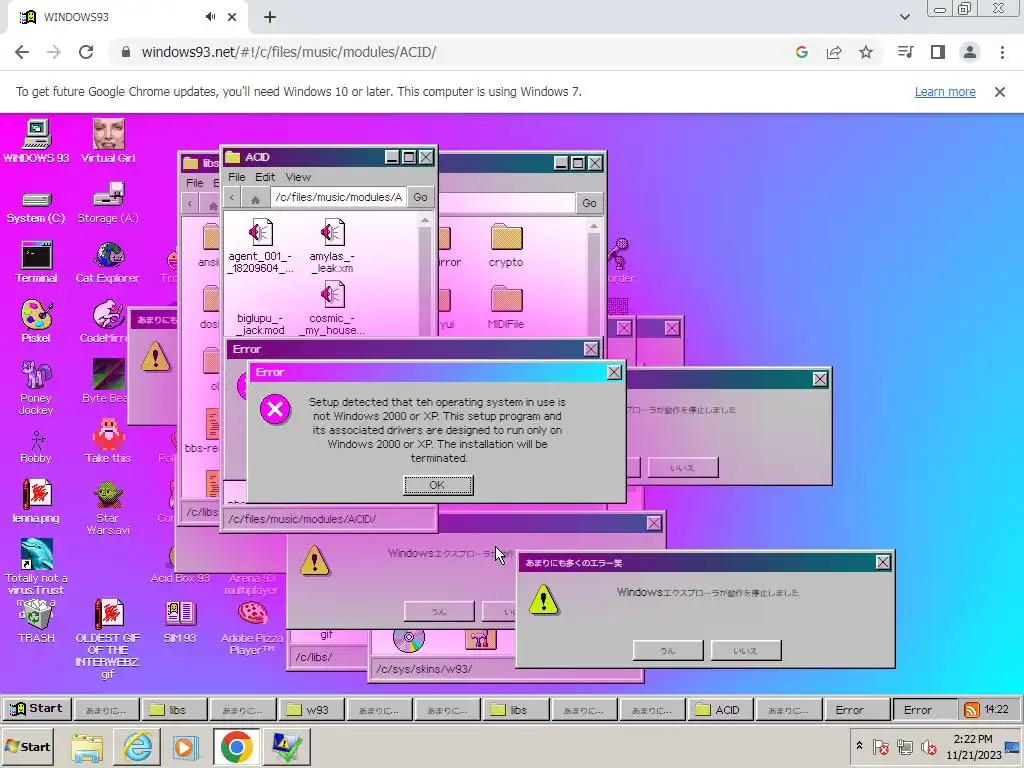This screenshot has width=1024, height=768.
Task: Open the Windows93 Start button
Action: point(37,709)
